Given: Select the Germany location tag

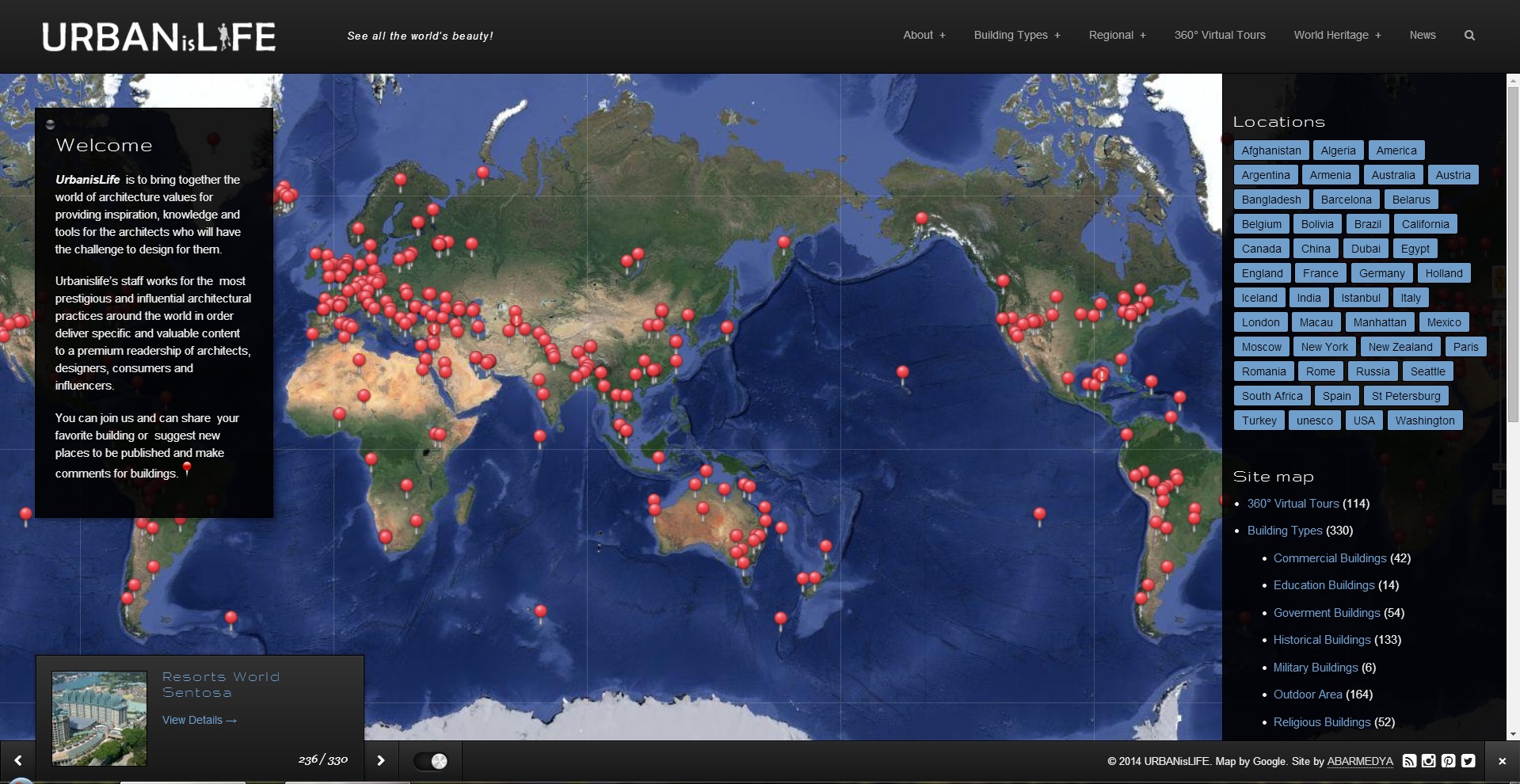Looking at the screenshot, I should (x=1381, y=273).
